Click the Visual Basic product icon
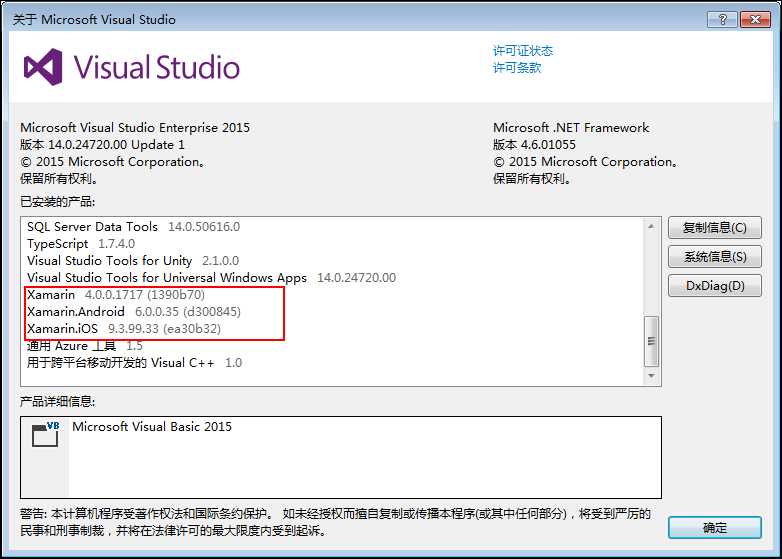 click(x=45, y=434)
